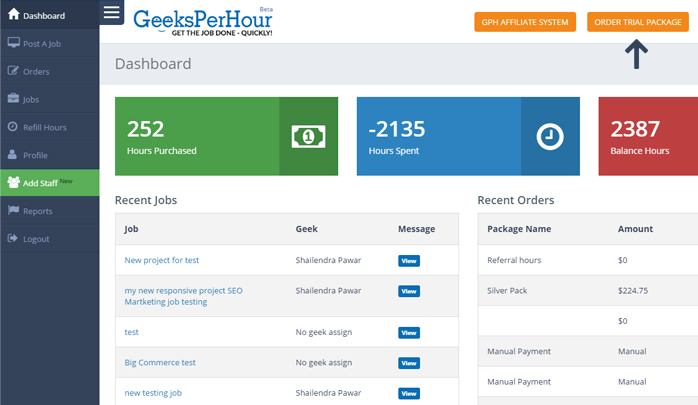Click the Dashboard home icon
Viewport: 698px width, 405px height.
pos(13,14)
